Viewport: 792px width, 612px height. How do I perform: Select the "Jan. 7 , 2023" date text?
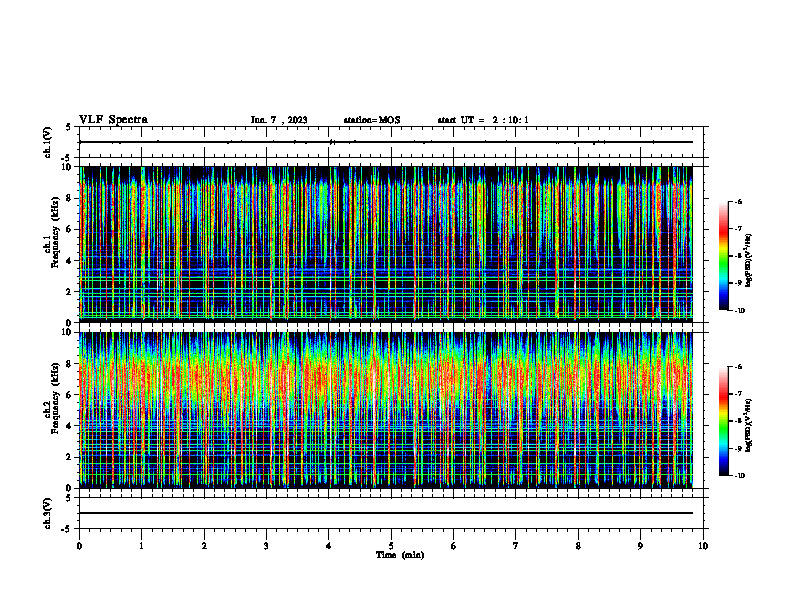pyautogui.click(x=279, y=120)
